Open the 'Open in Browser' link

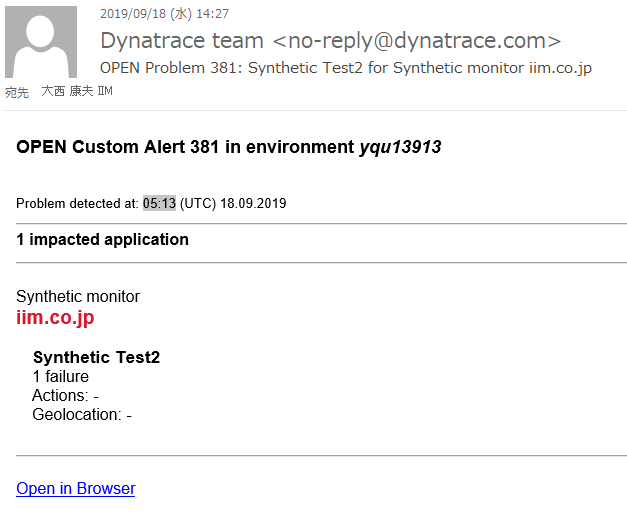[x=76, y=488]
